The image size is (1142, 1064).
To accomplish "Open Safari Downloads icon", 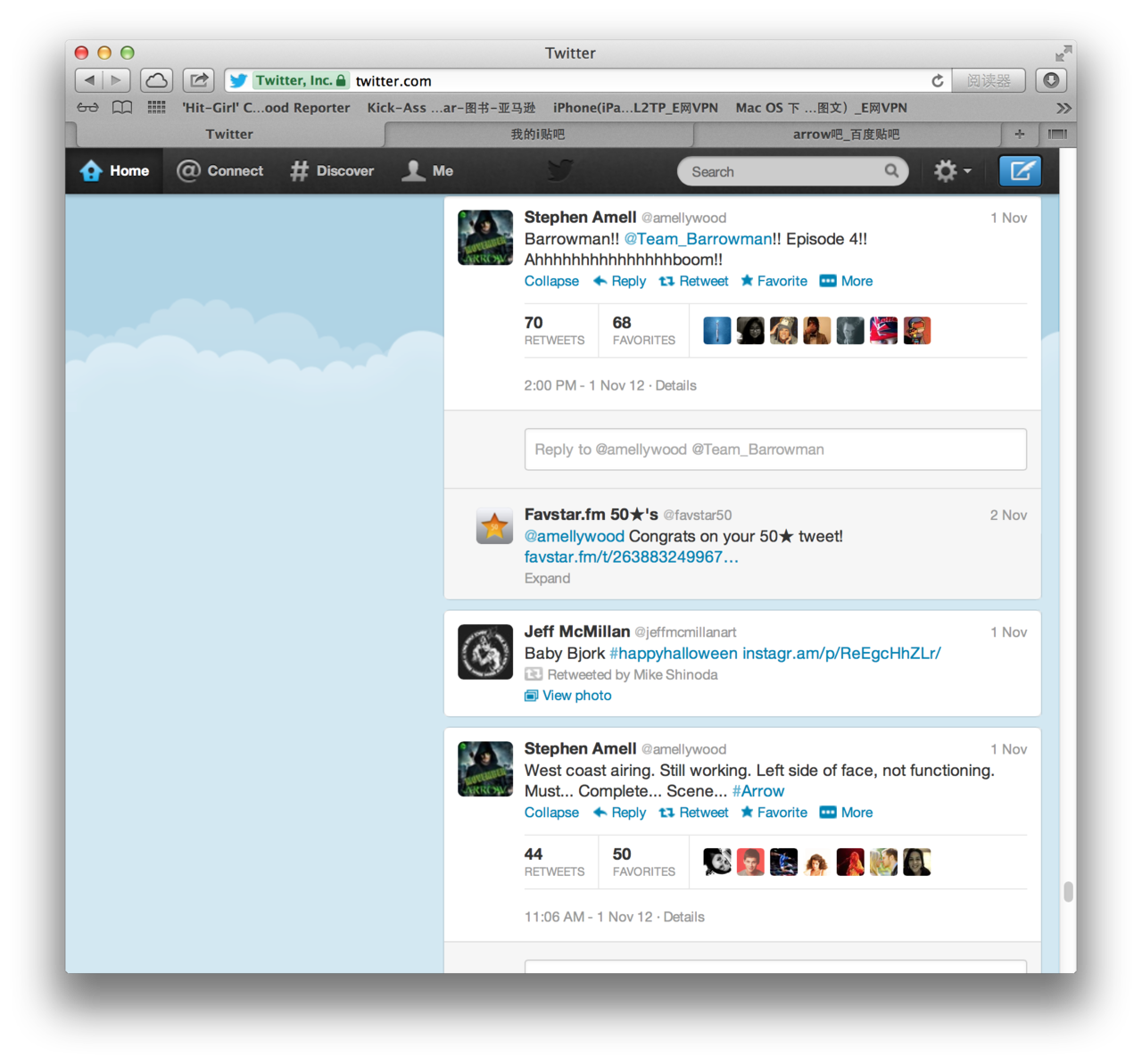I will 1052,80.
